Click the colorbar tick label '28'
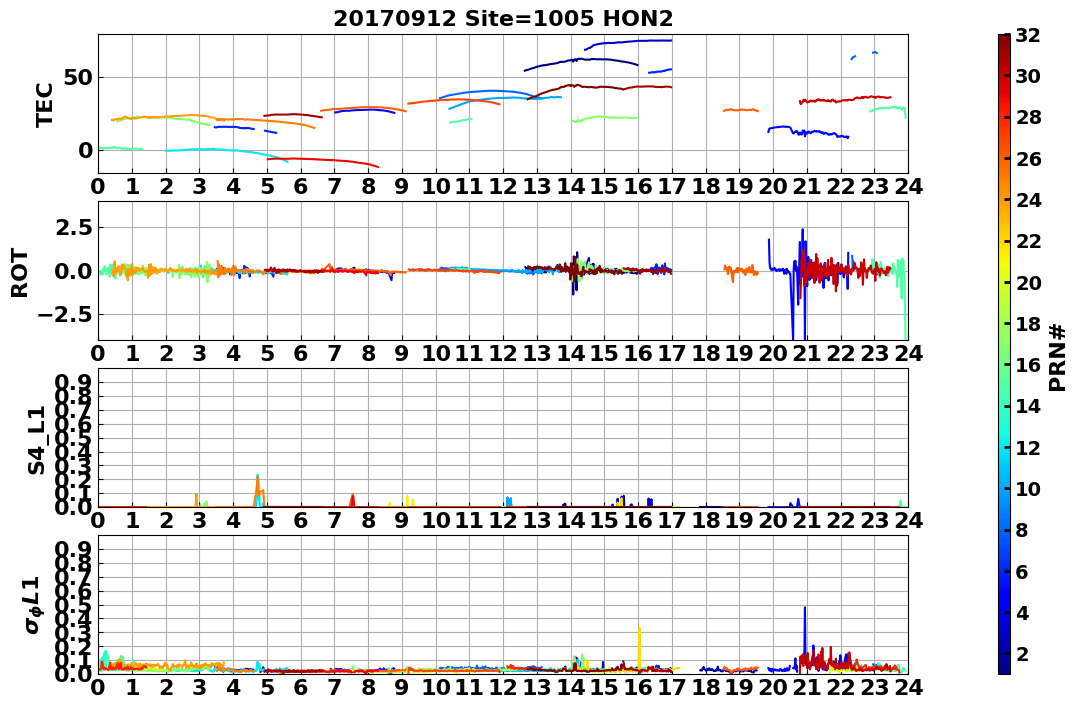1077x709 pixels. coord(1028,117)
